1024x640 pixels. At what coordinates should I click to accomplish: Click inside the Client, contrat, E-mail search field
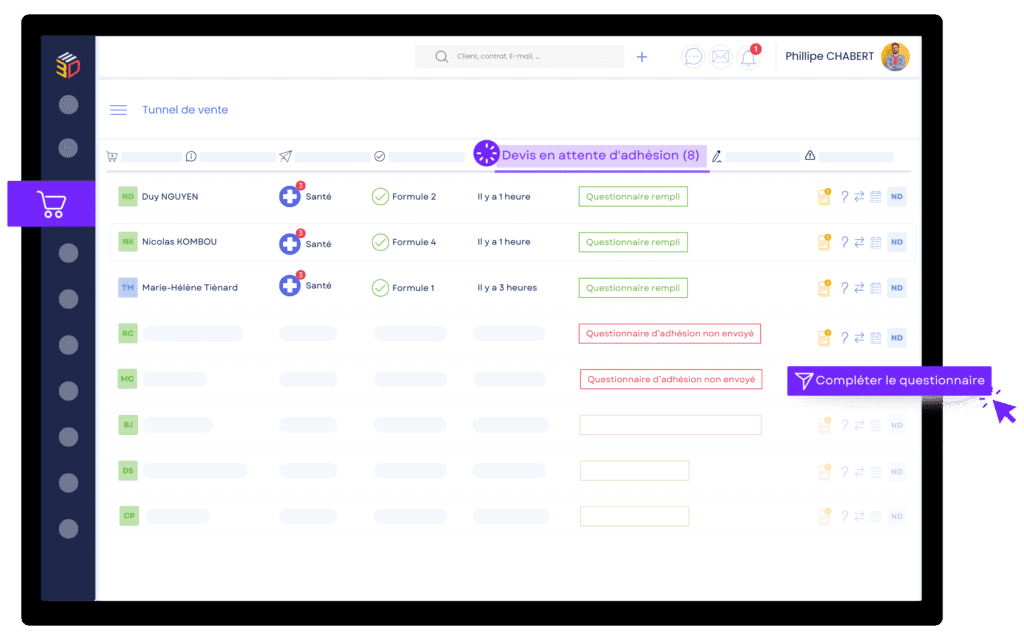click(x=519, y=57)
